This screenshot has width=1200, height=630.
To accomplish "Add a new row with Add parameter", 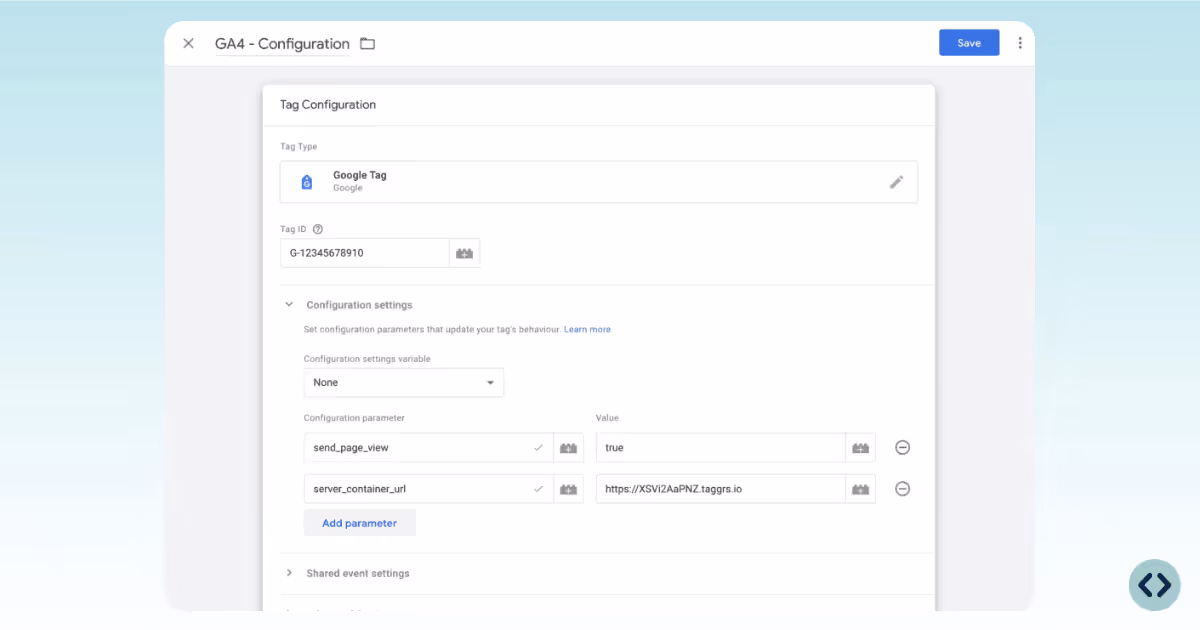I will [360, 523].
